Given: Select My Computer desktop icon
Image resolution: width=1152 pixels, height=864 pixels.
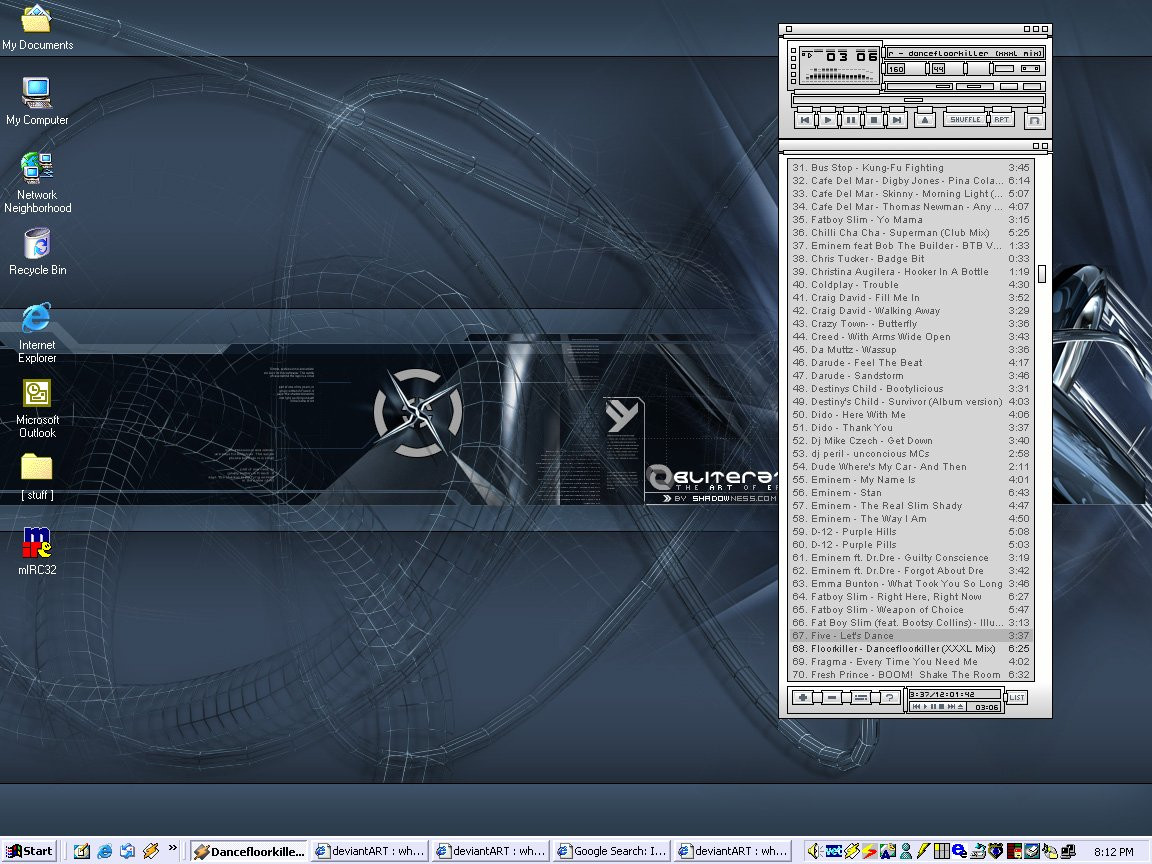Looking at the screenshot, I should point(37,101).
